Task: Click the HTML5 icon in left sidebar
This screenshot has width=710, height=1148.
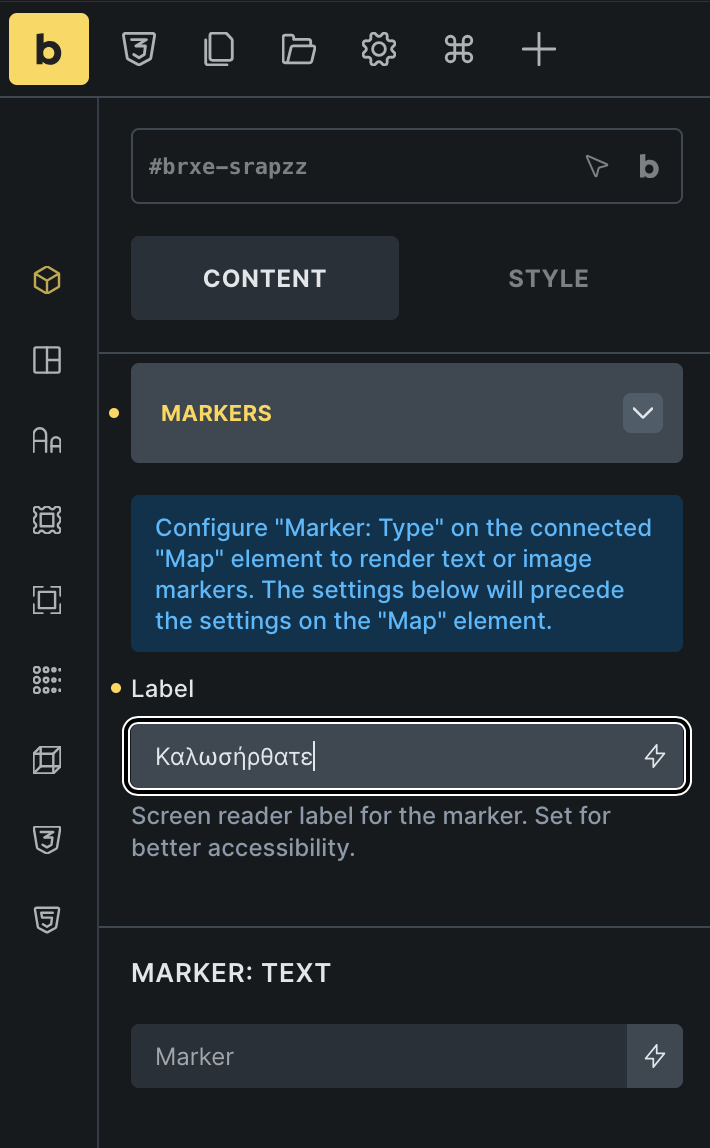Action: coord(47,920)
